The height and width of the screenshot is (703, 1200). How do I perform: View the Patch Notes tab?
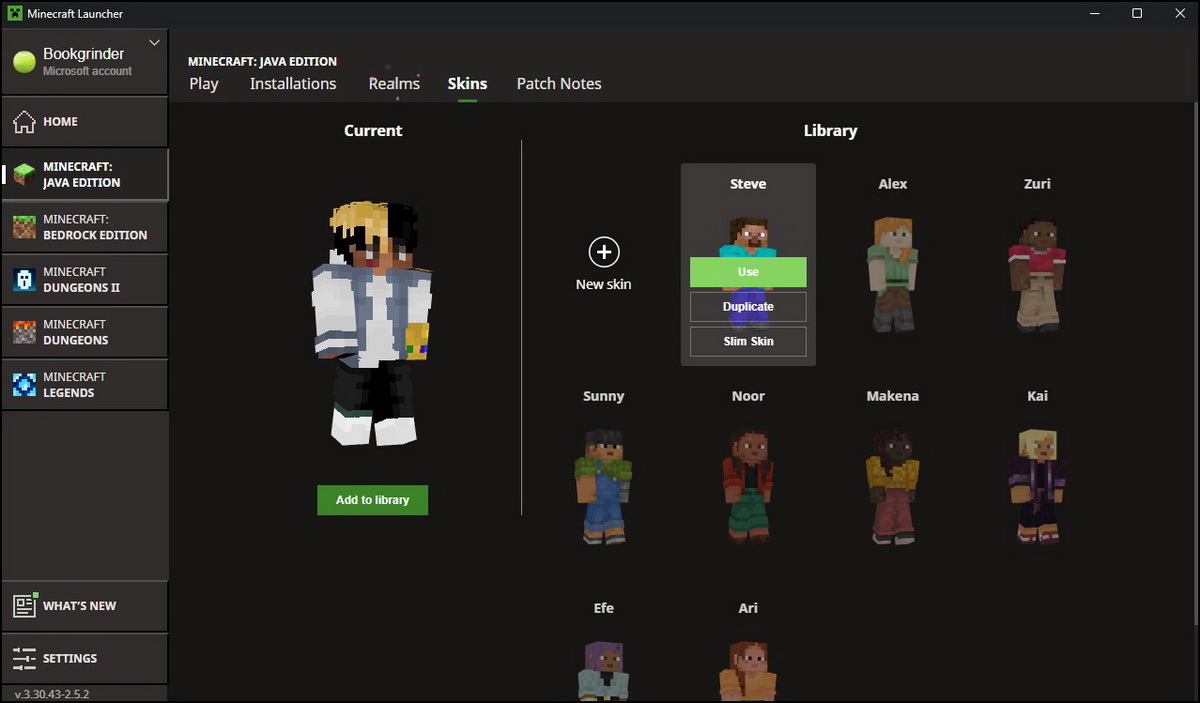558,84
